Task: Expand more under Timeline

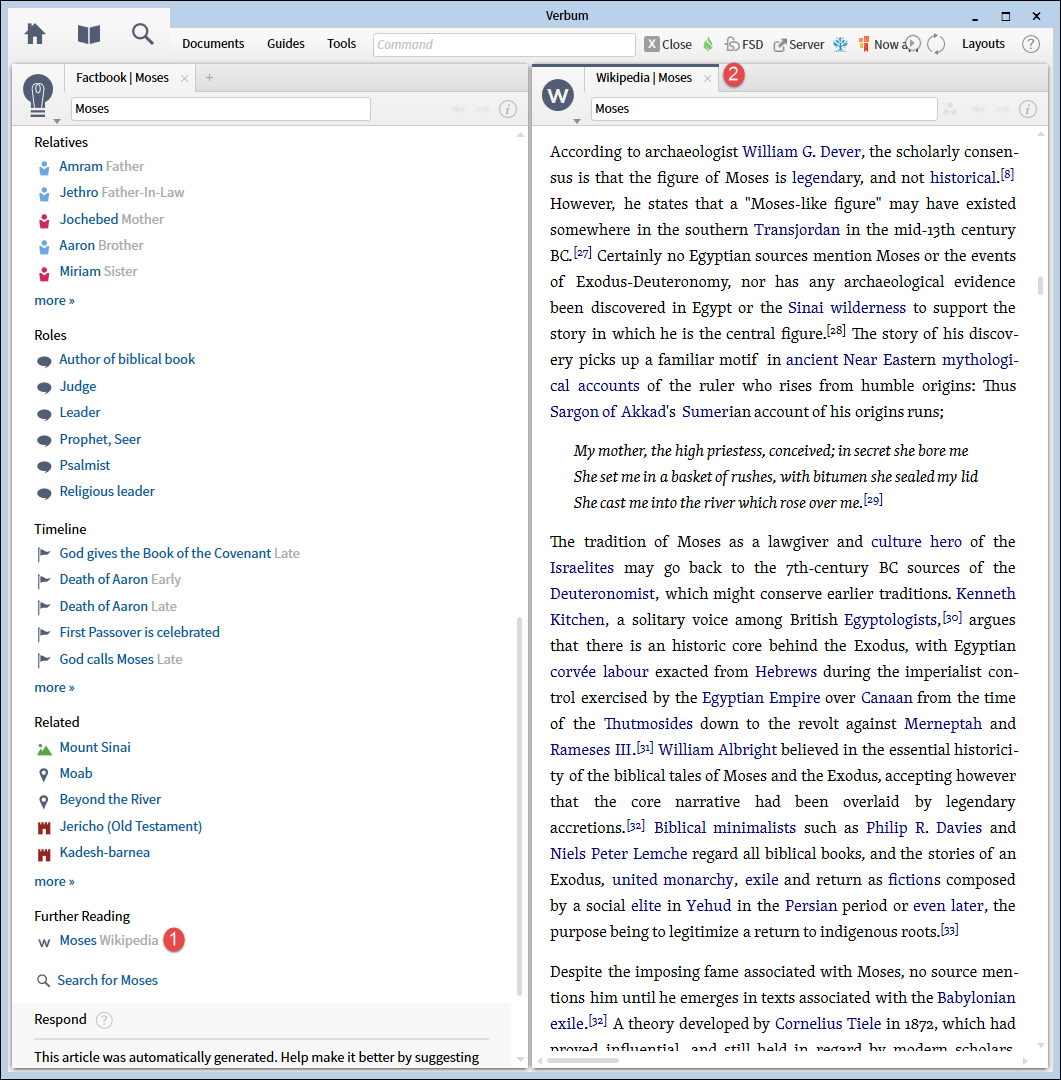Action: click(x=54, y=687)
